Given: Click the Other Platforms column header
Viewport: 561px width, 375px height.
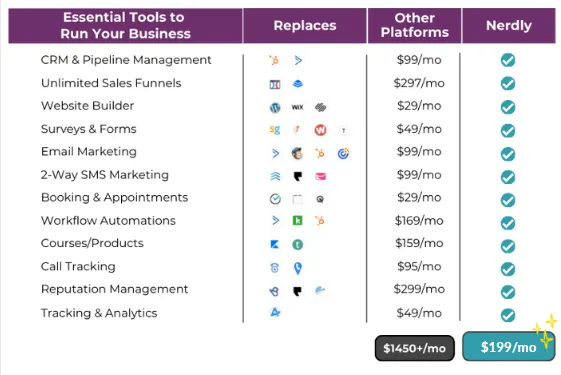Looking at the screenshot, I should [x=414, y=26].
